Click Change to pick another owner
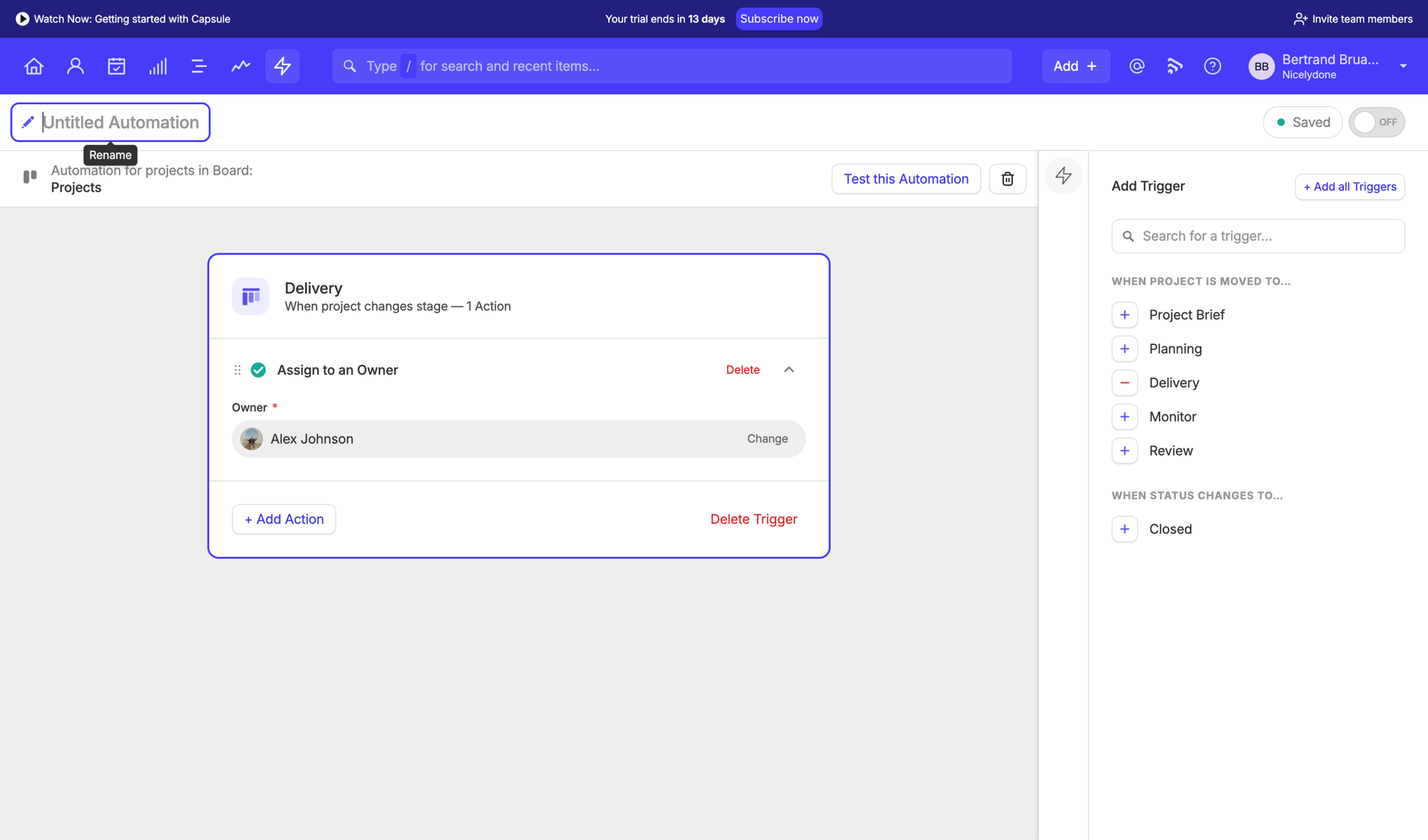Image resolution: width=1428 pixels, height=840 pixels. [768, 439]
